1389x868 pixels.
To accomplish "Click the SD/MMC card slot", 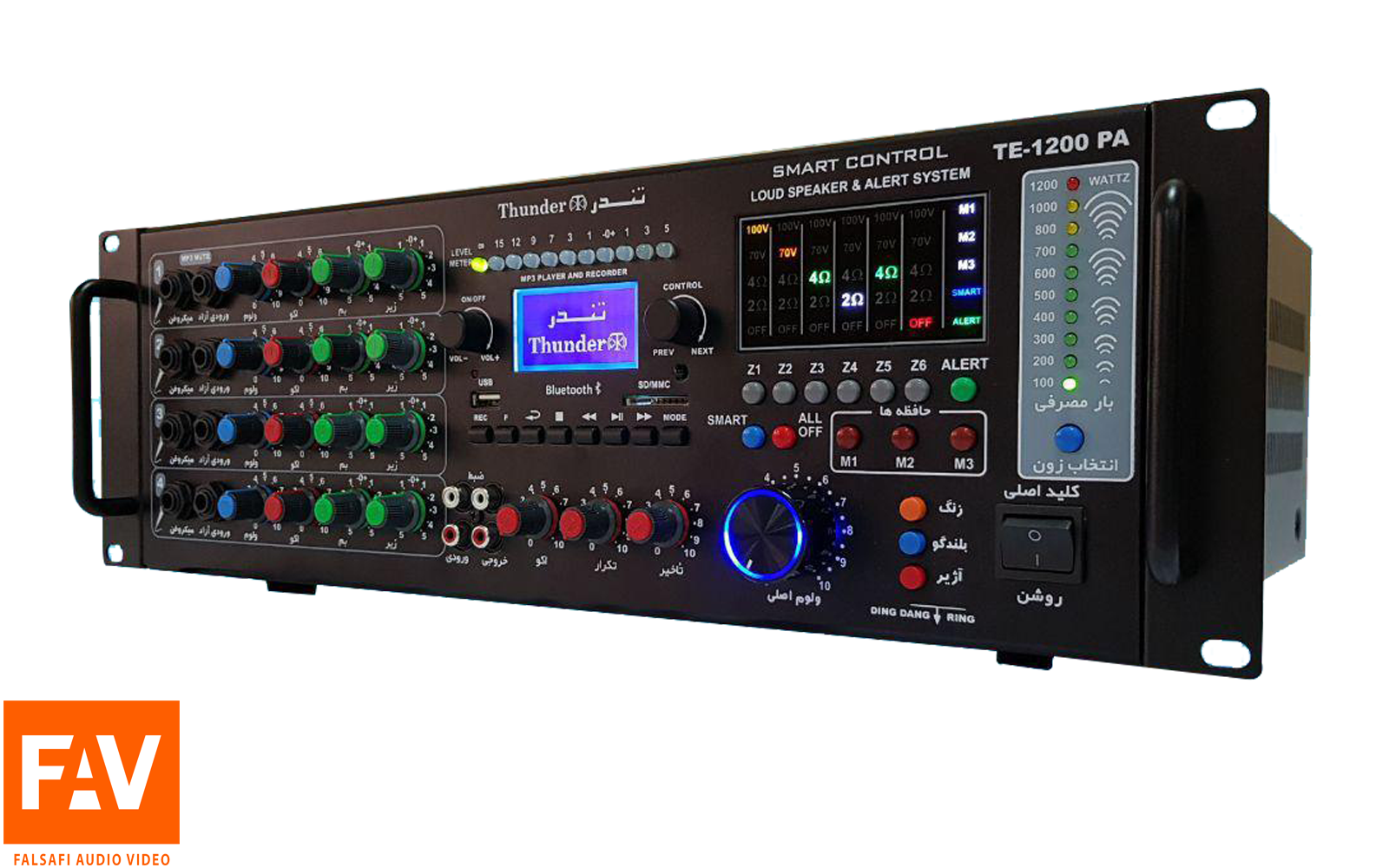I will click(657, 401).
